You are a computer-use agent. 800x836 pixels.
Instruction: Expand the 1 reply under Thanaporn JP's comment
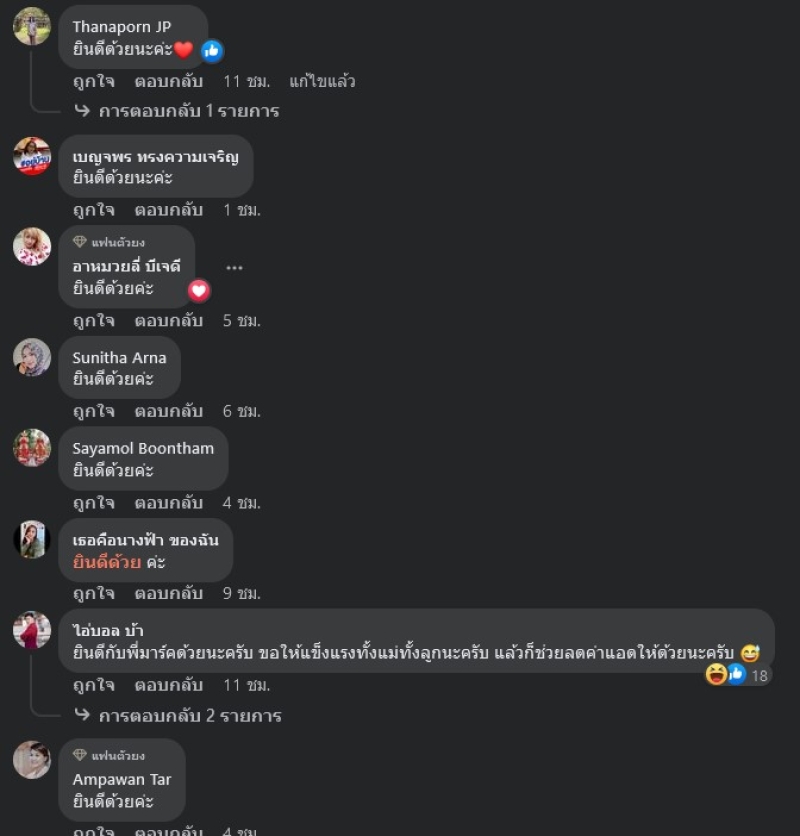click(189, 111)
